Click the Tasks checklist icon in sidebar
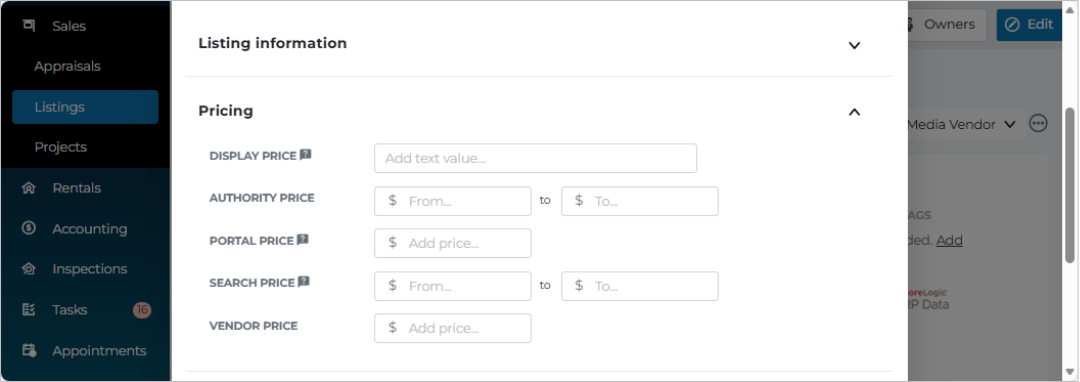The image size is (1080, 382). (x=29, y=310)
